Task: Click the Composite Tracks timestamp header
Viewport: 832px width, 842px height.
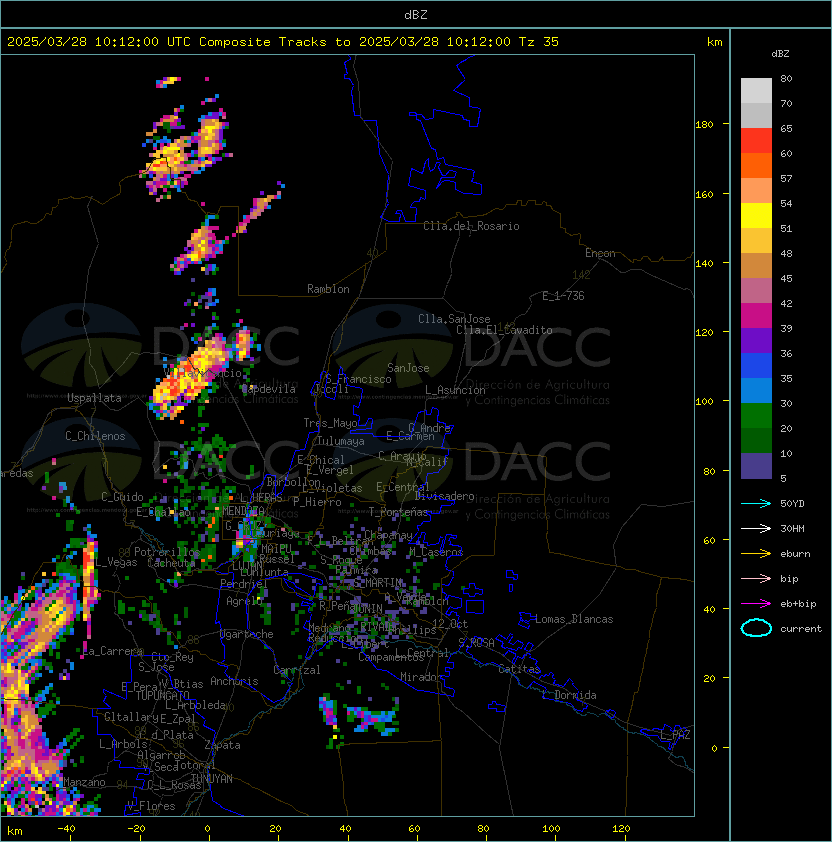Action: point(283,42)
